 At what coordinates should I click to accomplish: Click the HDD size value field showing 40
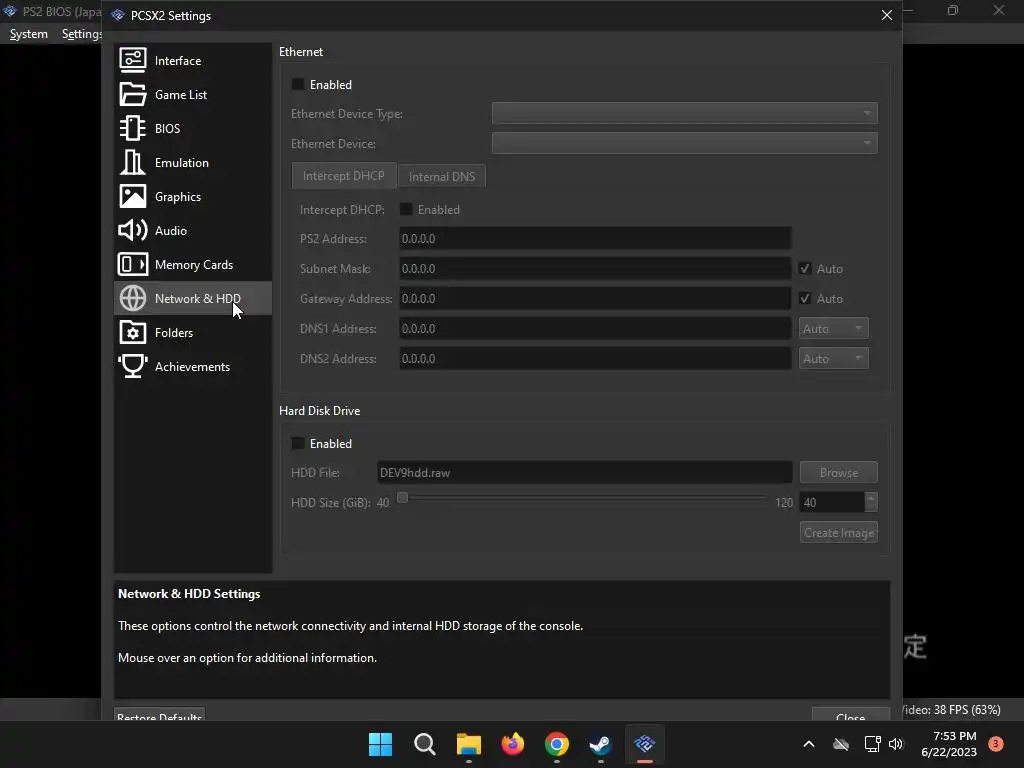coord(832,502)
